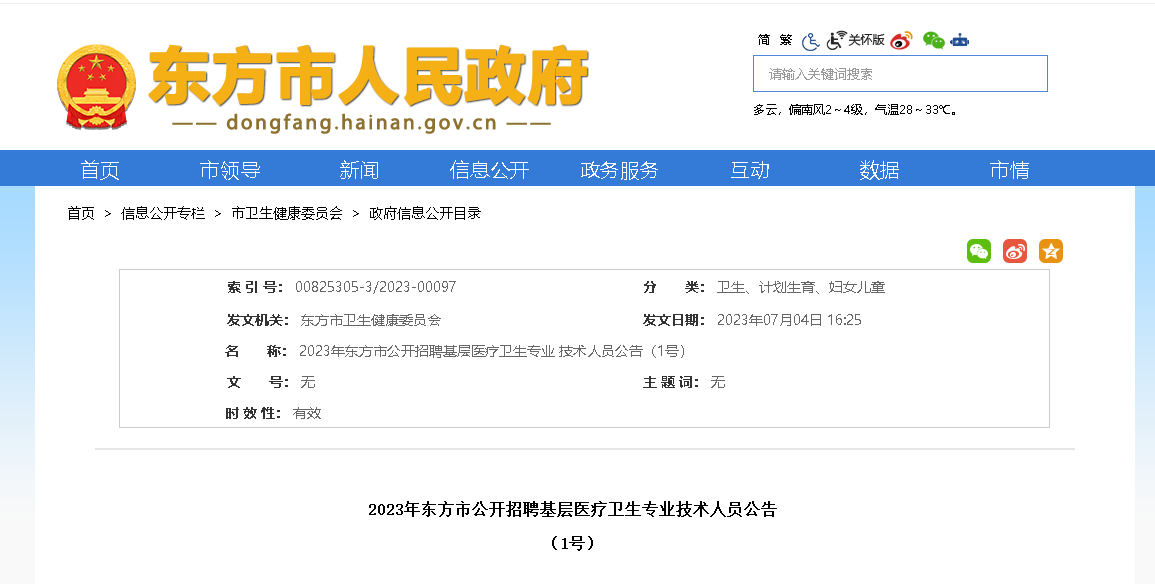
Task: Open 政府信息公开目录 breadcrumb link
Action: click(x=425, y=214)
